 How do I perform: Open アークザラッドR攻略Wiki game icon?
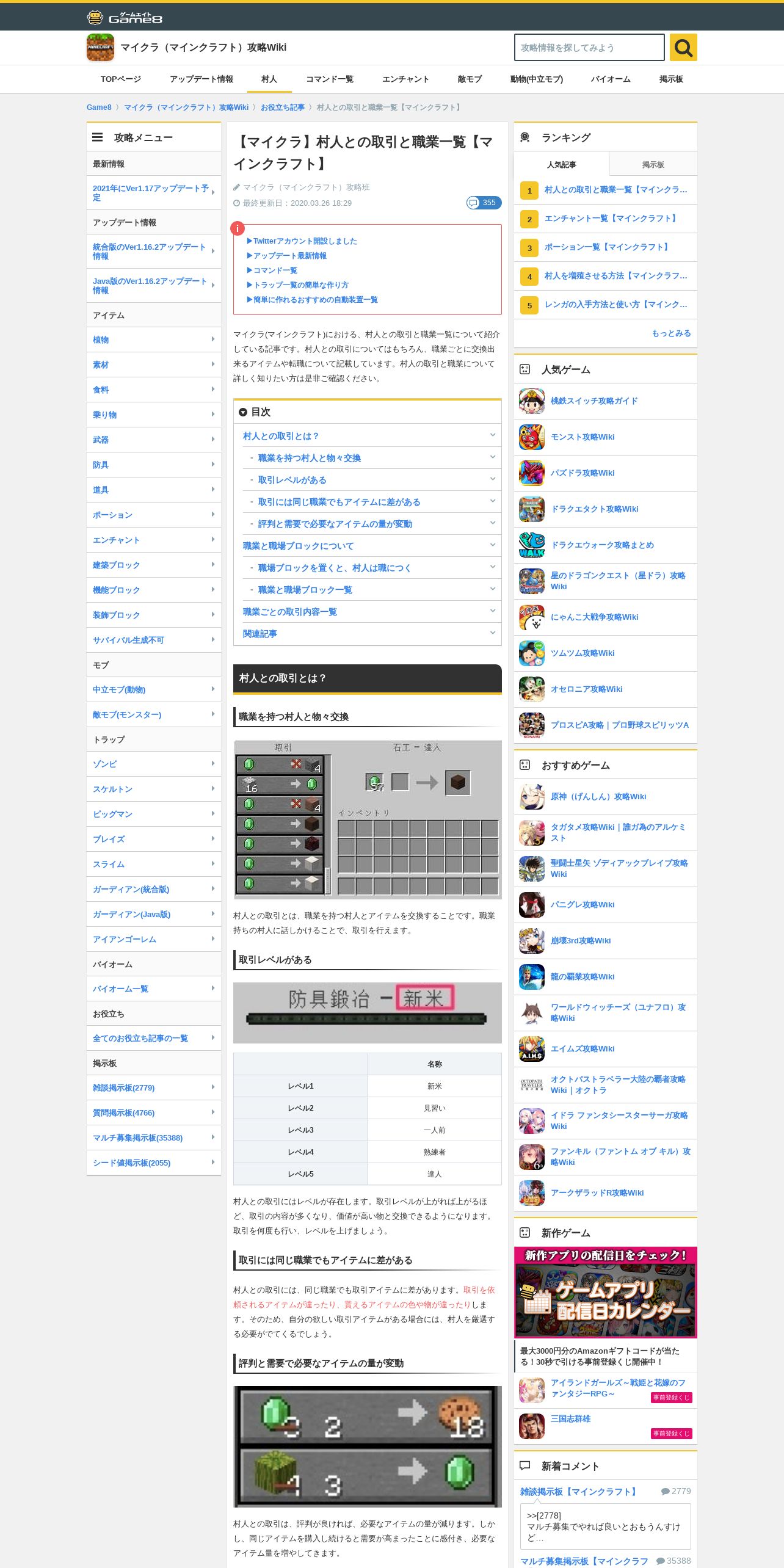pyautogui.click(x=532, y=1193)
